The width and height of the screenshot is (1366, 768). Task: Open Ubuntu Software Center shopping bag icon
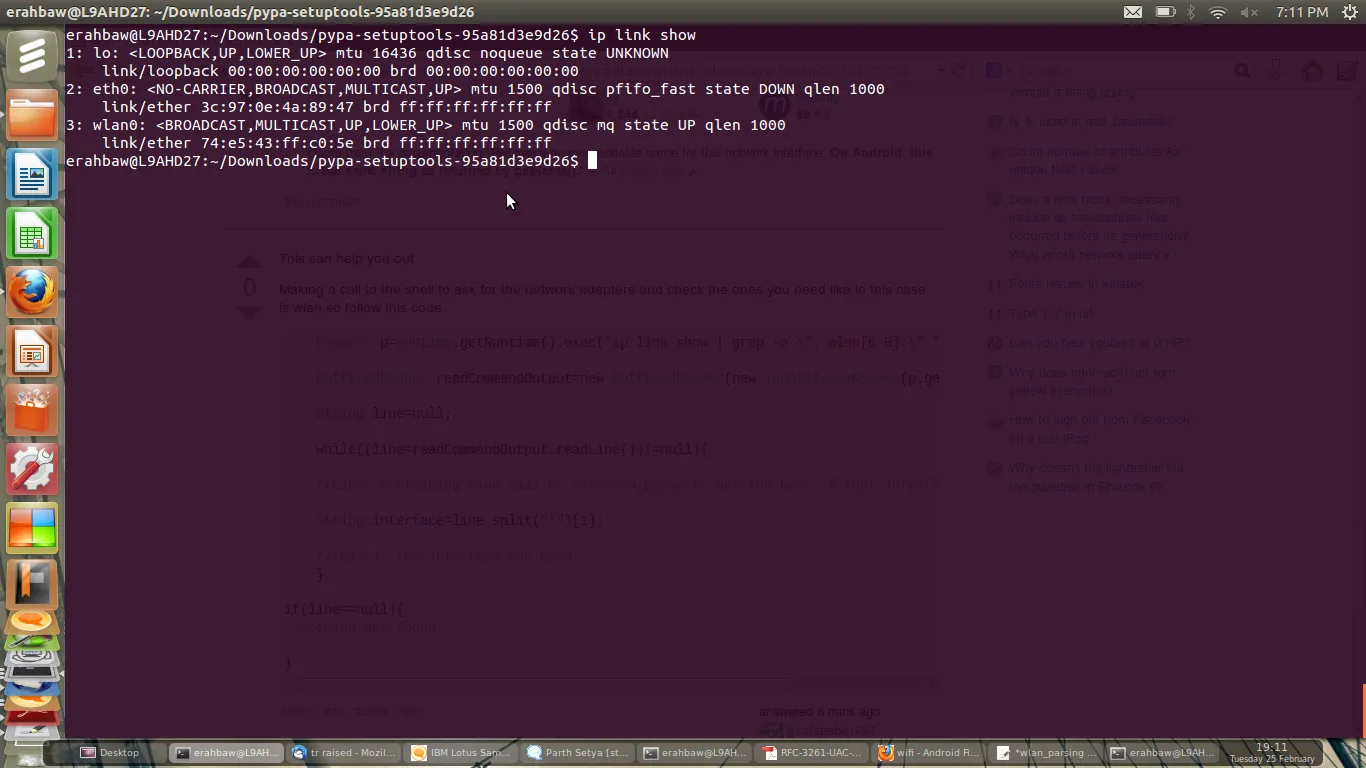point(32,411)
